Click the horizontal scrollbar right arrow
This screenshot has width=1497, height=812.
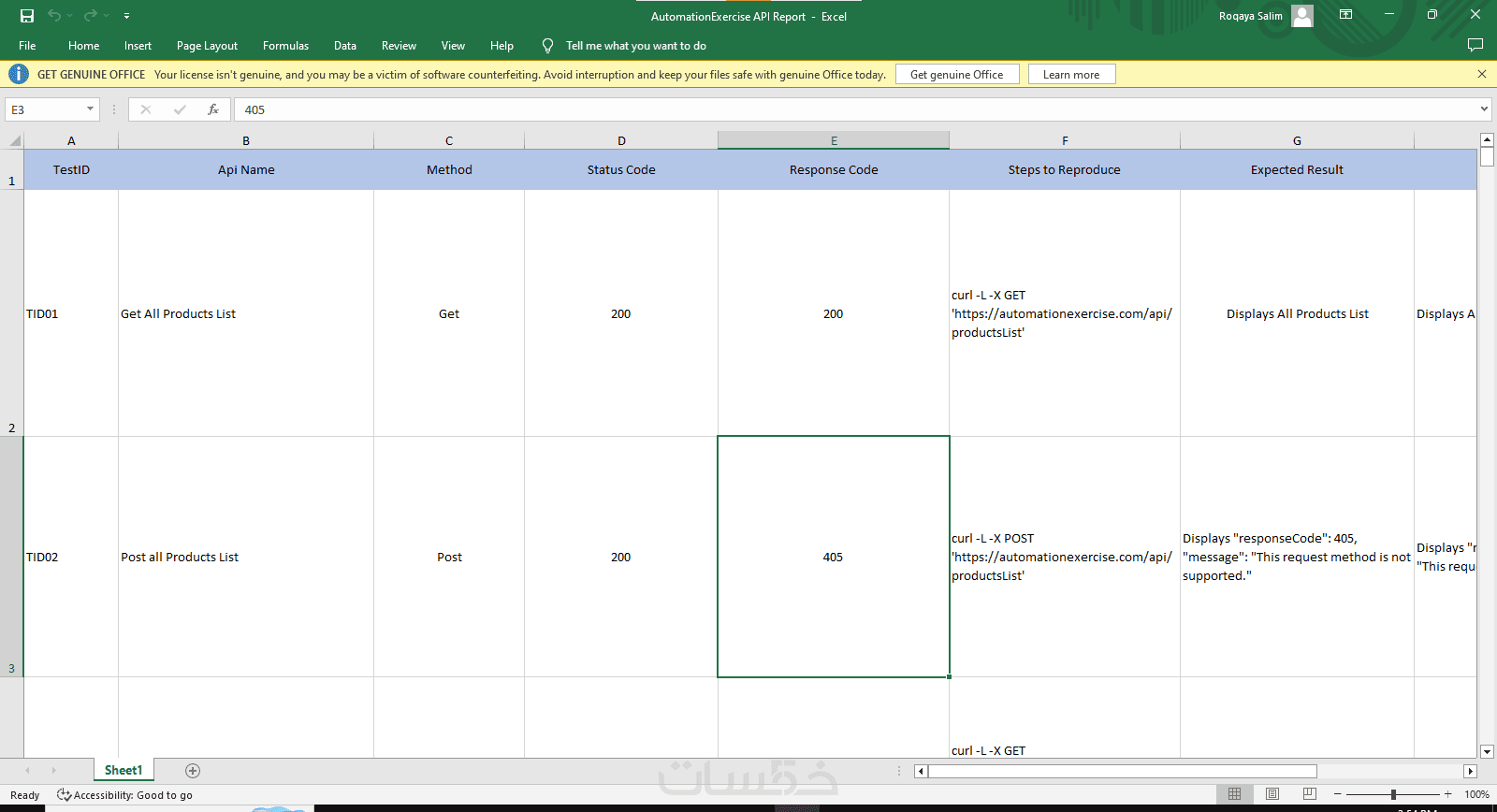point(1470,771)
